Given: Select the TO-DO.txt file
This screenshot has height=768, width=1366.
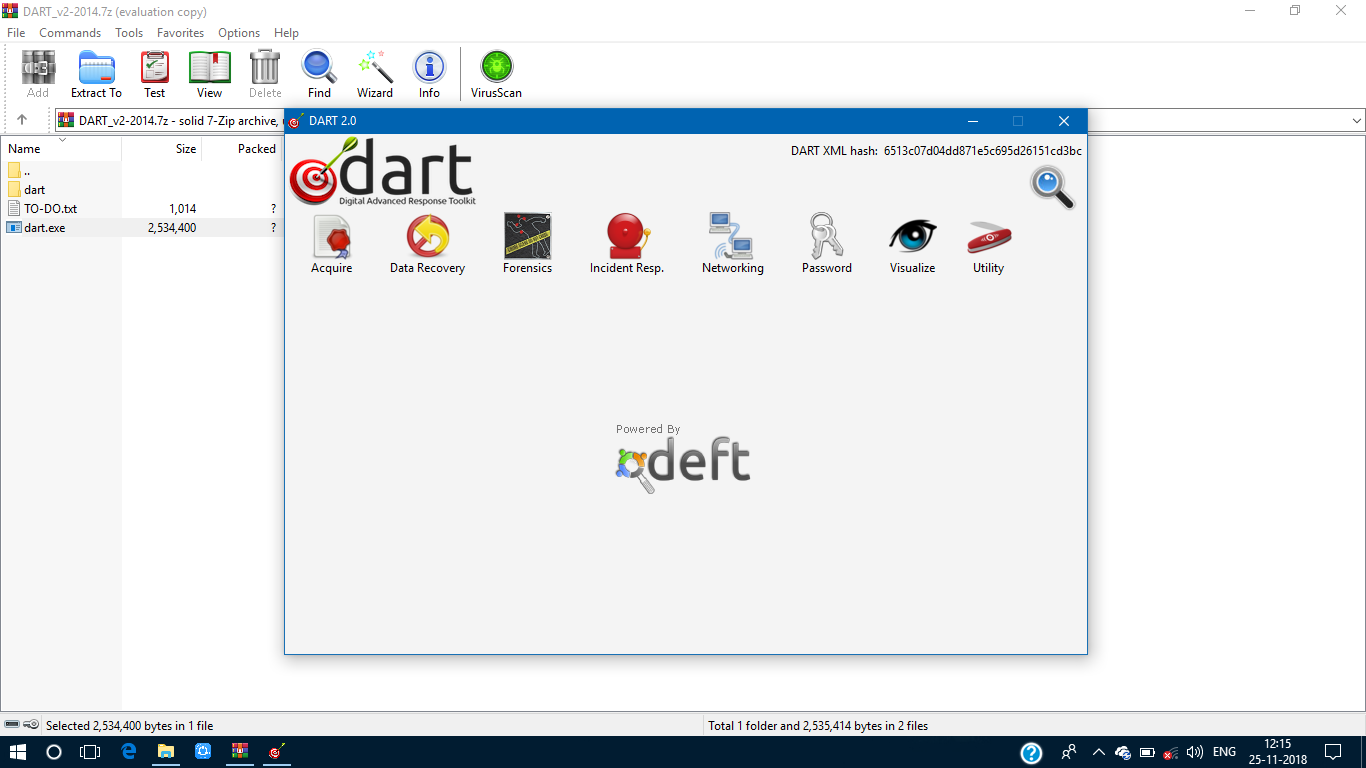Looking at the screenshot, I should [42, 209].
